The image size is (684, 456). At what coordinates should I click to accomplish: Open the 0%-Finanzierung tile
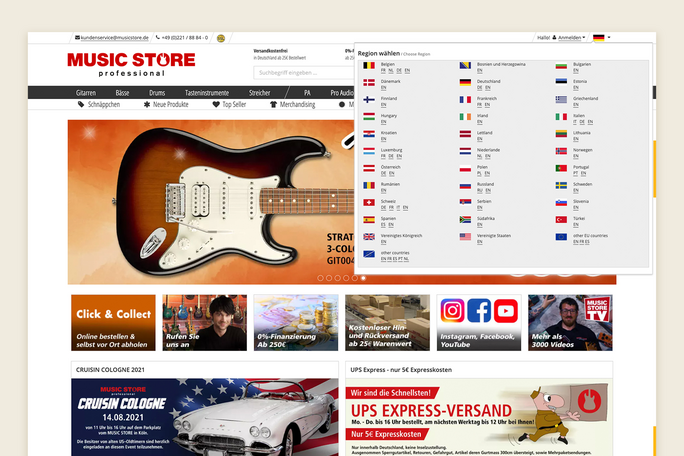pyautogui.click(x=296, y=322)
